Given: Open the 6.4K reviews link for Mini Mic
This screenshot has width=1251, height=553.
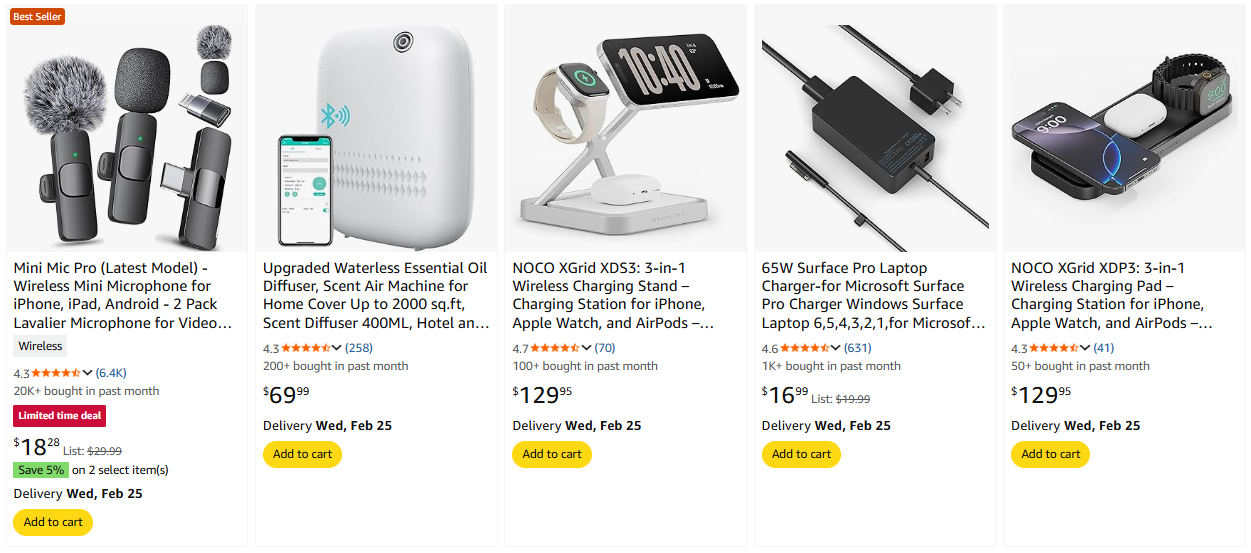Looking at the screenshot, I should [x=111, y=373].
